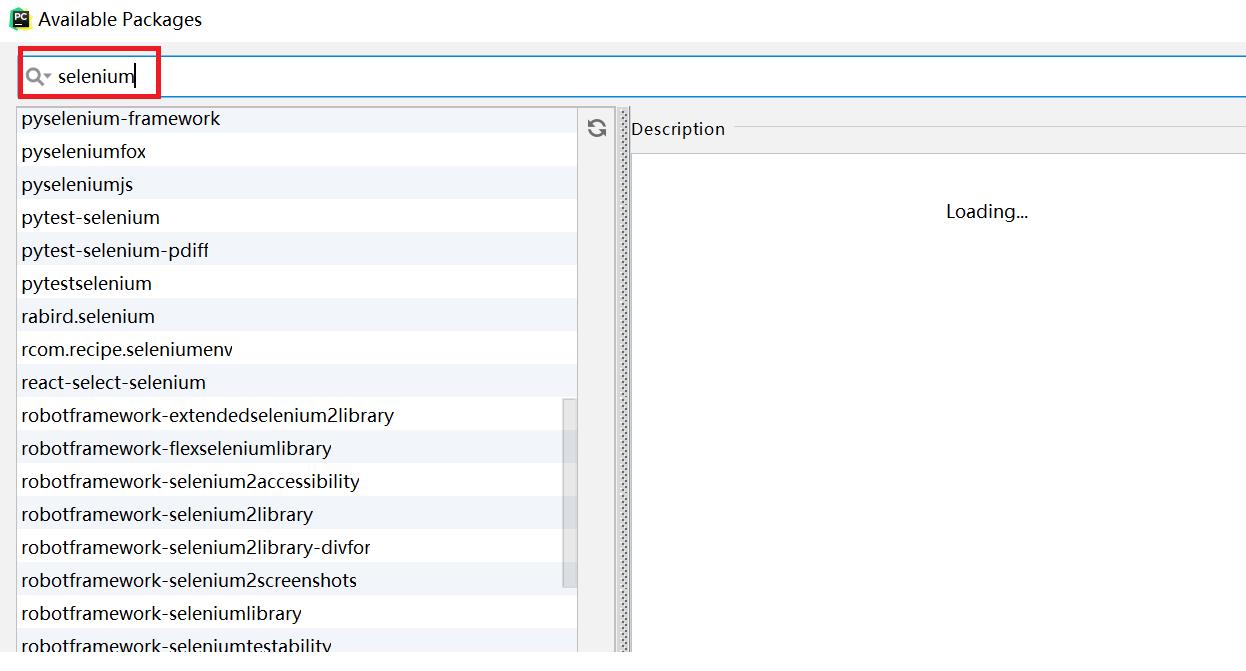Select robotframework-selenium2library-divfor

[x=196, y=548]
